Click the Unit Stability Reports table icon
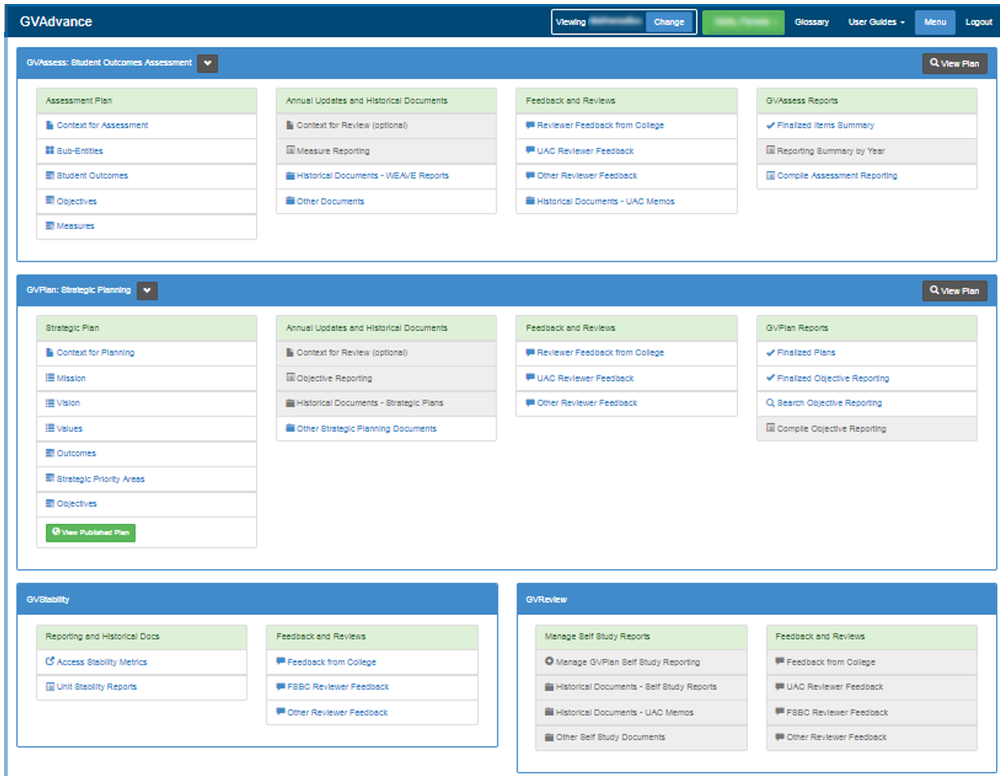 coord(50,687)
